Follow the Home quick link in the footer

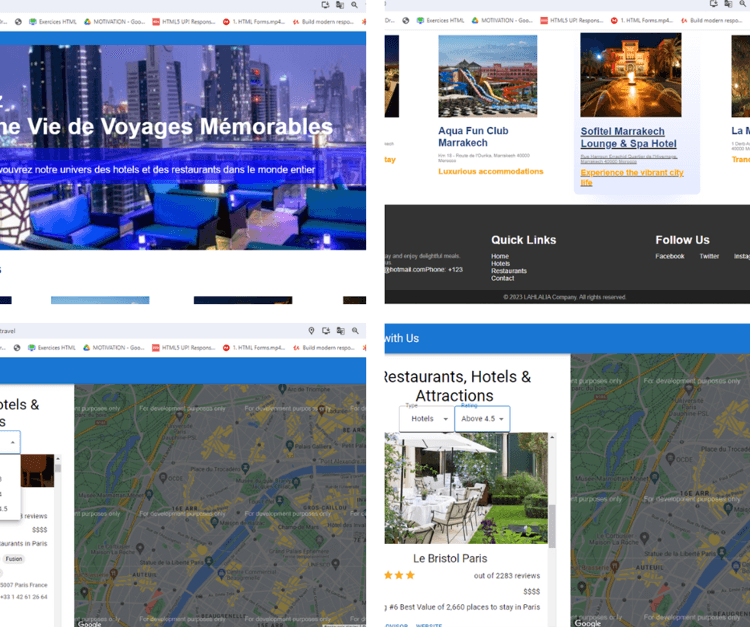pyautogui.click(x=500, y=256)
